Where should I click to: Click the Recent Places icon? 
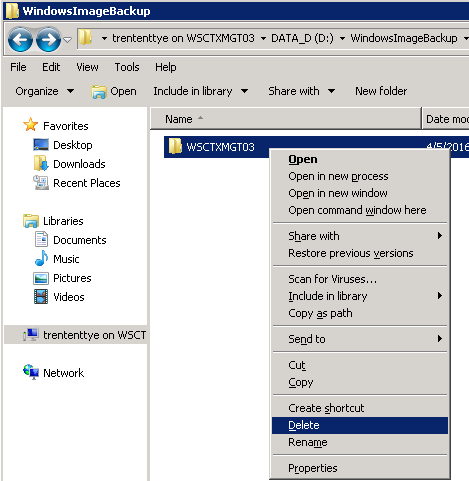[41, 182]
